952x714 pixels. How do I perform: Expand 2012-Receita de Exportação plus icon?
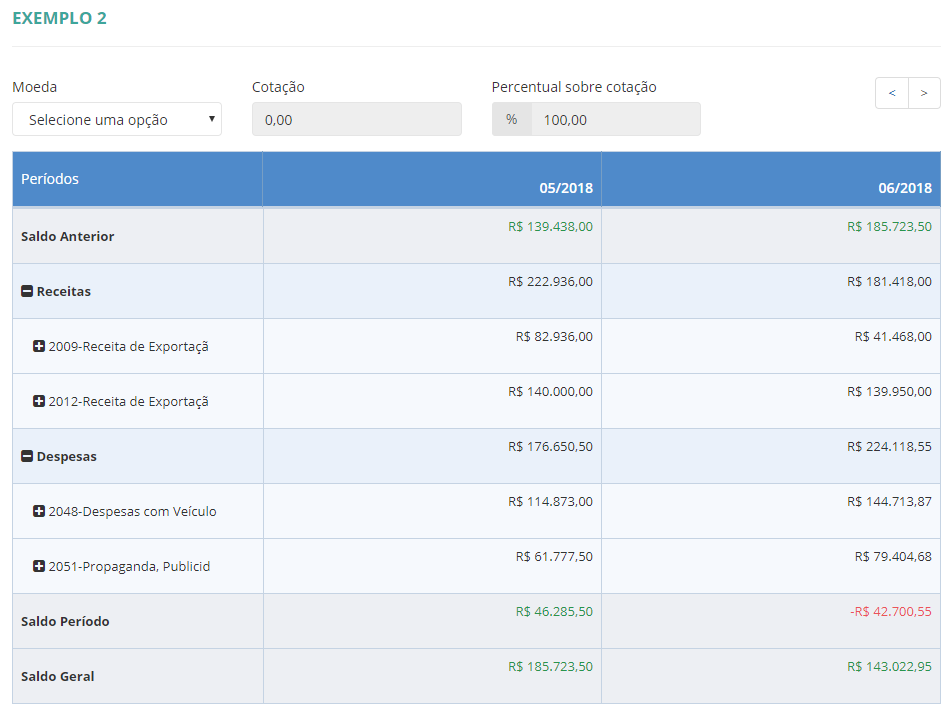39,402
